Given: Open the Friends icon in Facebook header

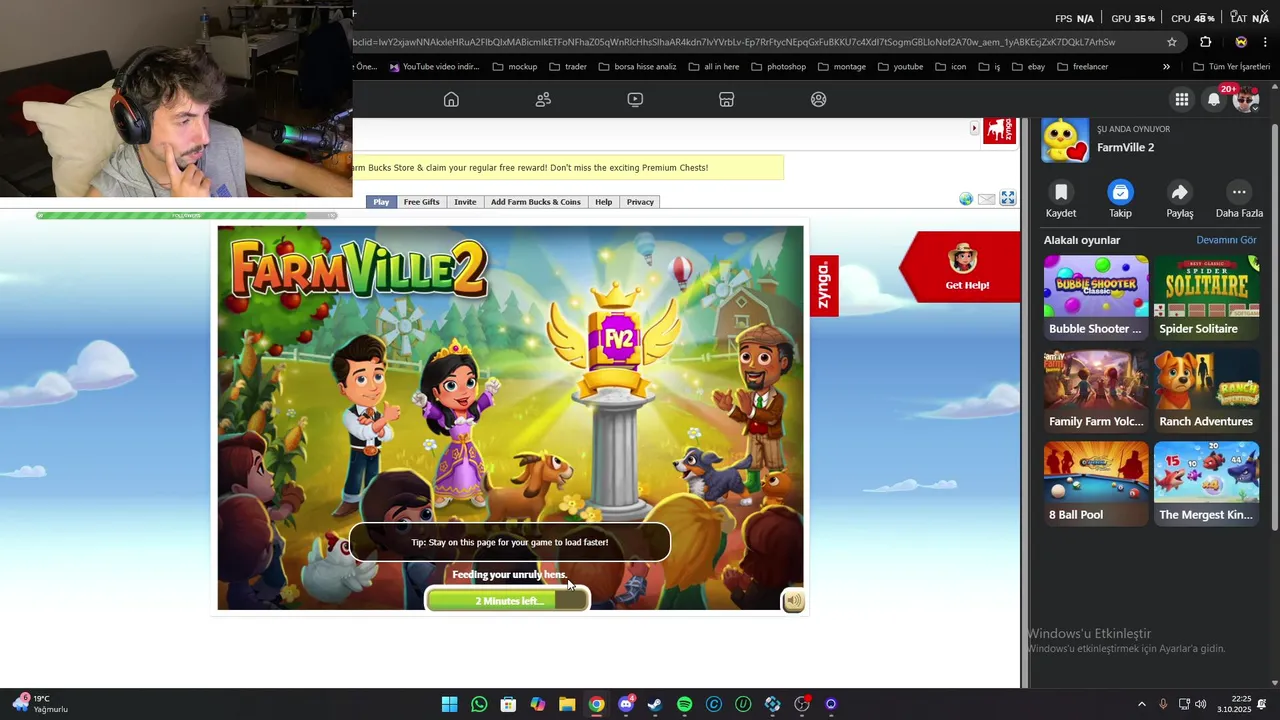Looking at the screenshot, I should (x=543, y=99).
